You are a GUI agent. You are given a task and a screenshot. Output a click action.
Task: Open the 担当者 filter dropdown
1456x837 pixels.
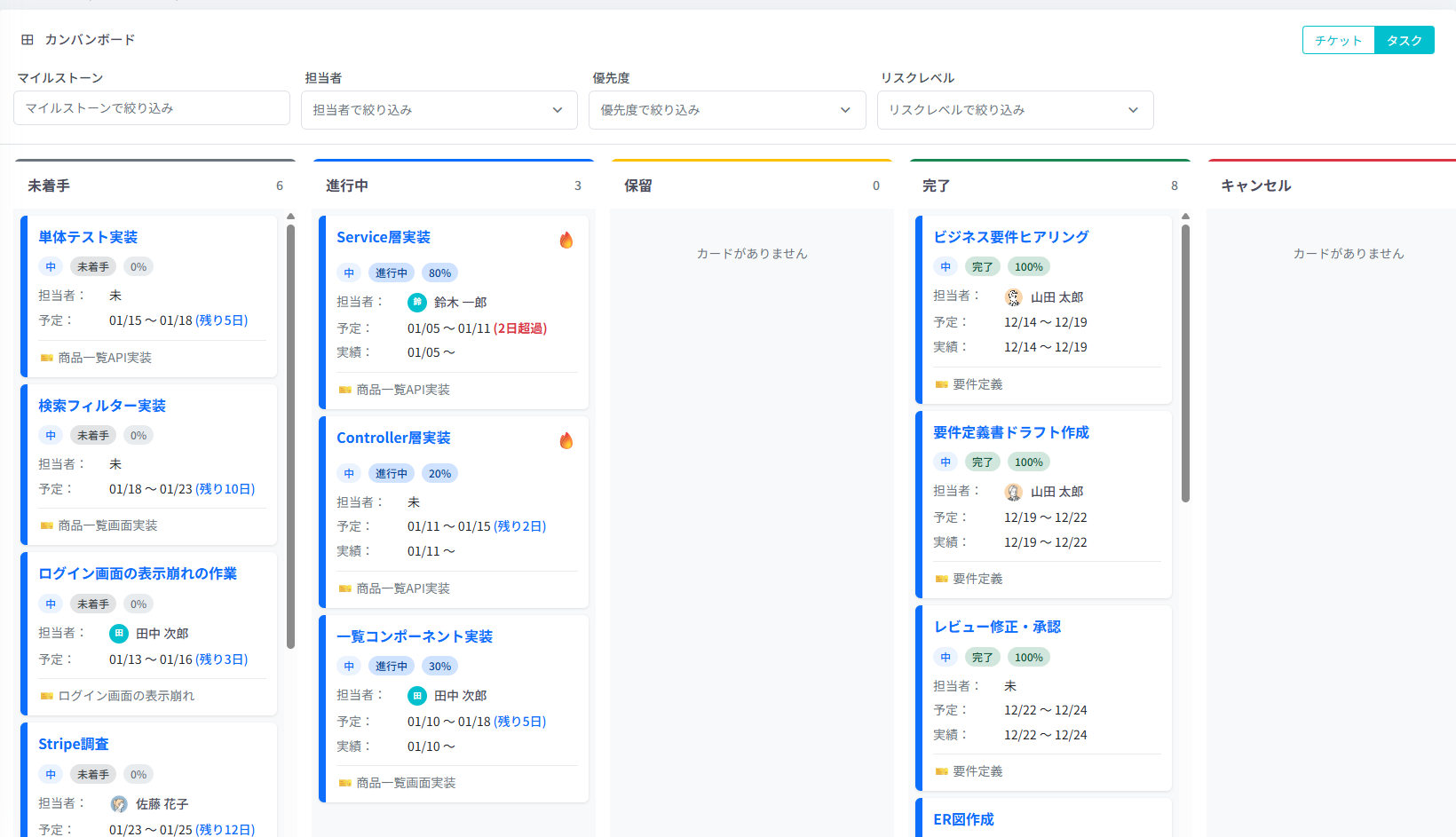(x=439, y=110)
